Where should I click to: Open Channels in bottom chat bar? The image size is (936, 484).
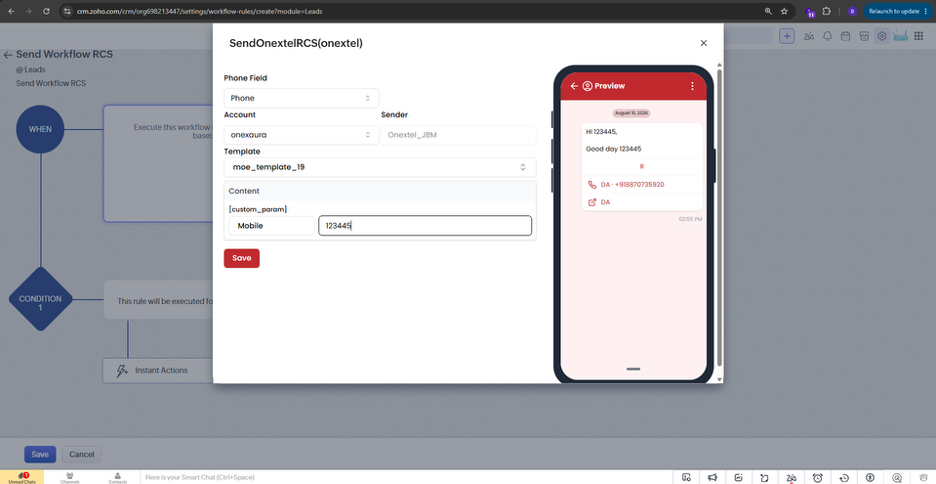click(x=70, y=477)
